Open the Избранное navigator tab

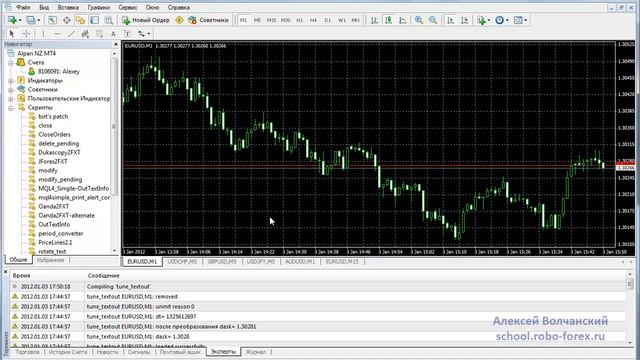(x=50, y=260)
